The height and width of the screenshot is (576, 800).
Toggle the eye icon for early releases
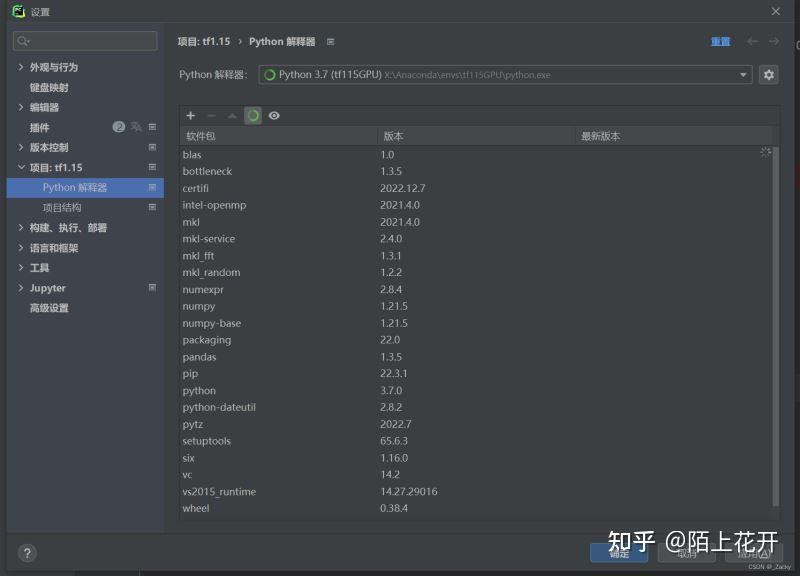tap(276, 114)
